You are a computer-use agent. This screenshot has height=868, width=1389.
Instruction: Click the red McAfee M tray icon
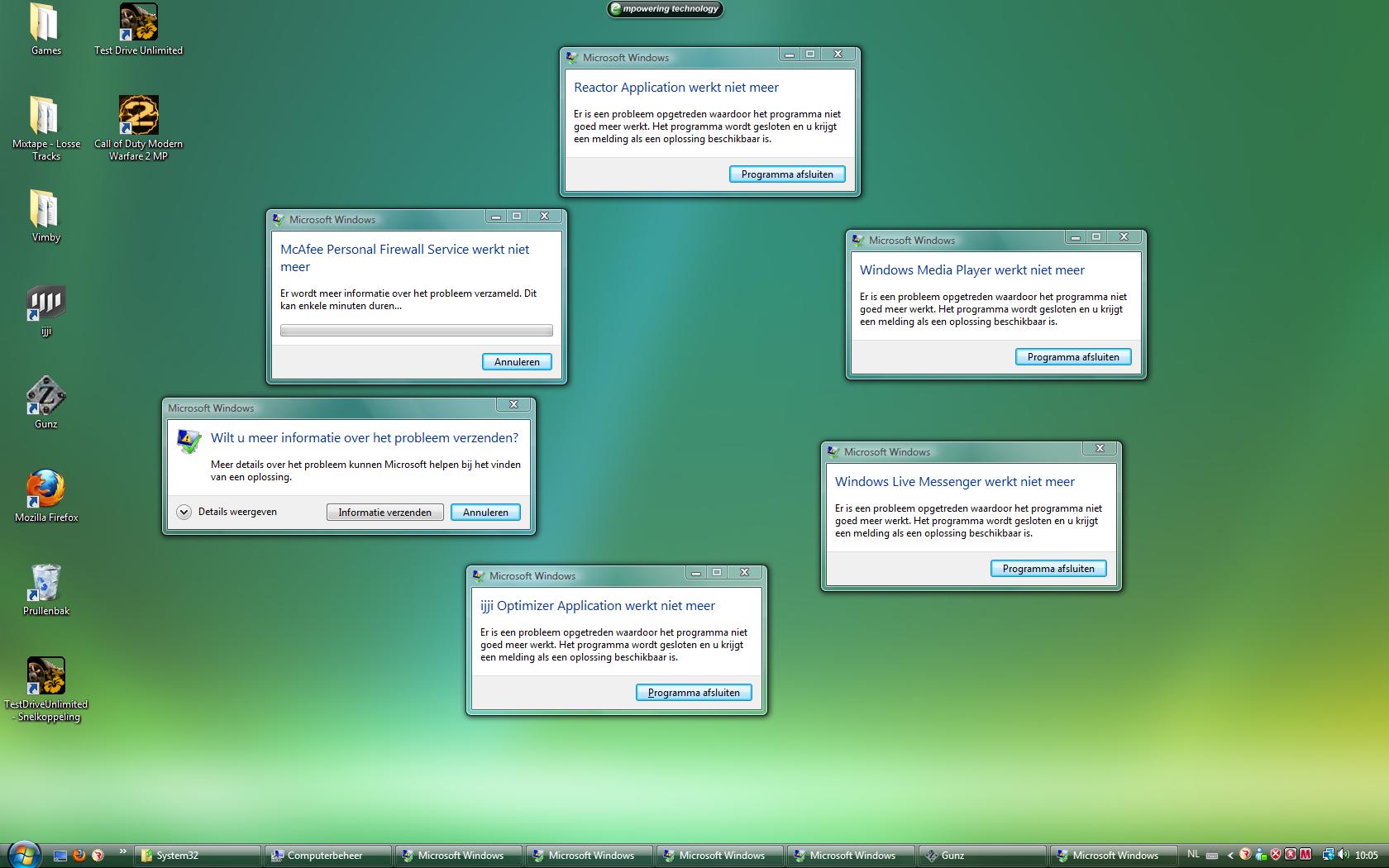click(1305, 855)
